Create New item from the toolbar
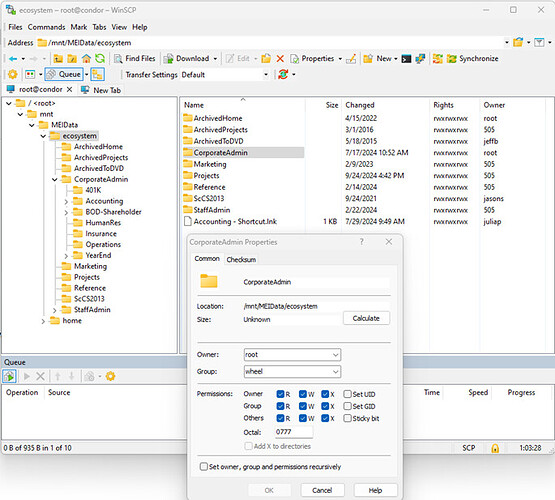This screenshot has width=555, height=500. (377, 59)
